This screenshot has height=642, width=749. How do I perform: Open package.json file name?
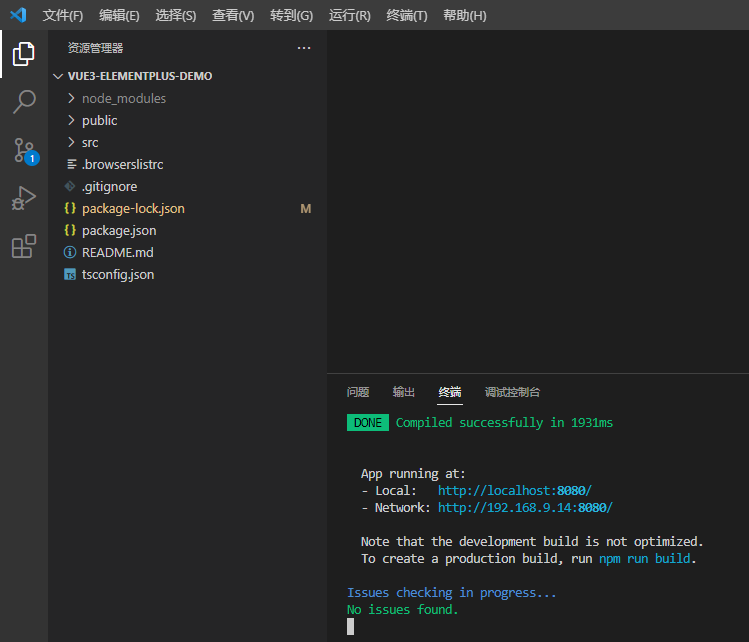click(x=119, y=231)
